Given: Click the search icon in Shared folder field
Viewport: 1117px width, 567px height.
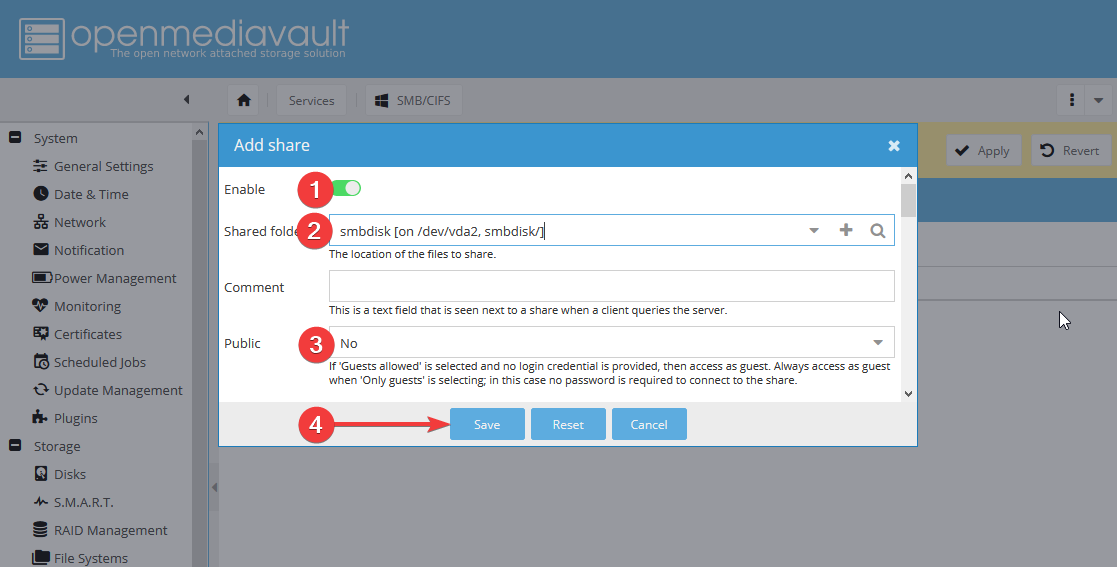Looking at the screenshot, I should click(x=877, y=230).
